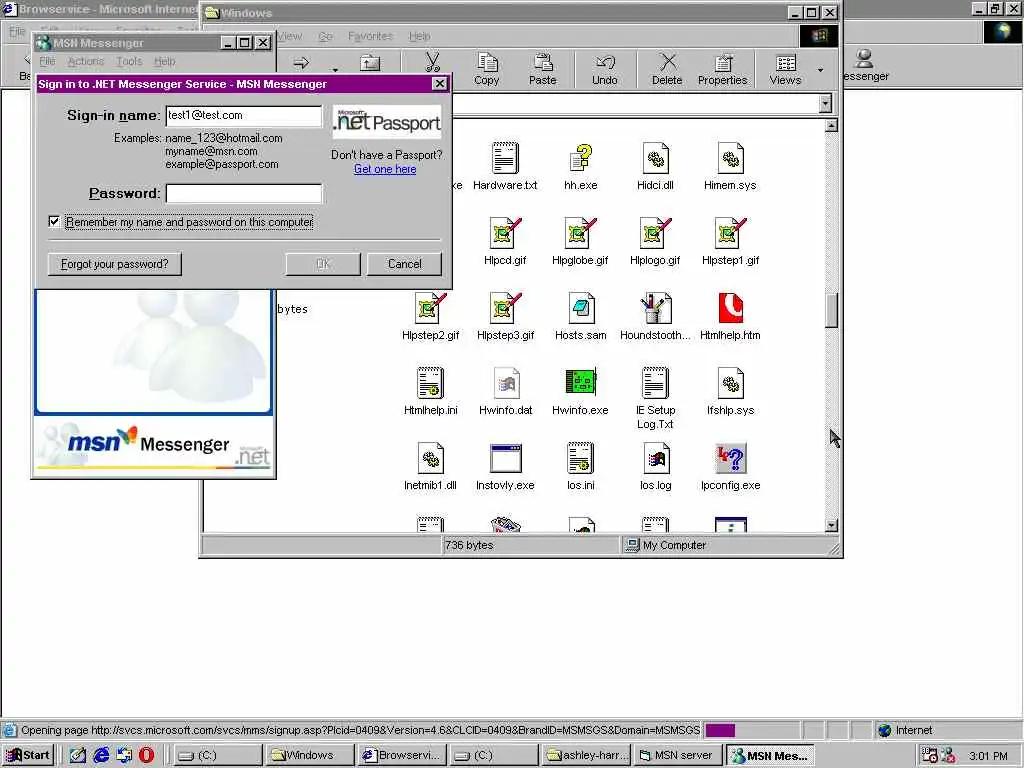Click the Undo toolbar button
The height and width of the screenshot is (768, 1024).
(x=604, y=69)
